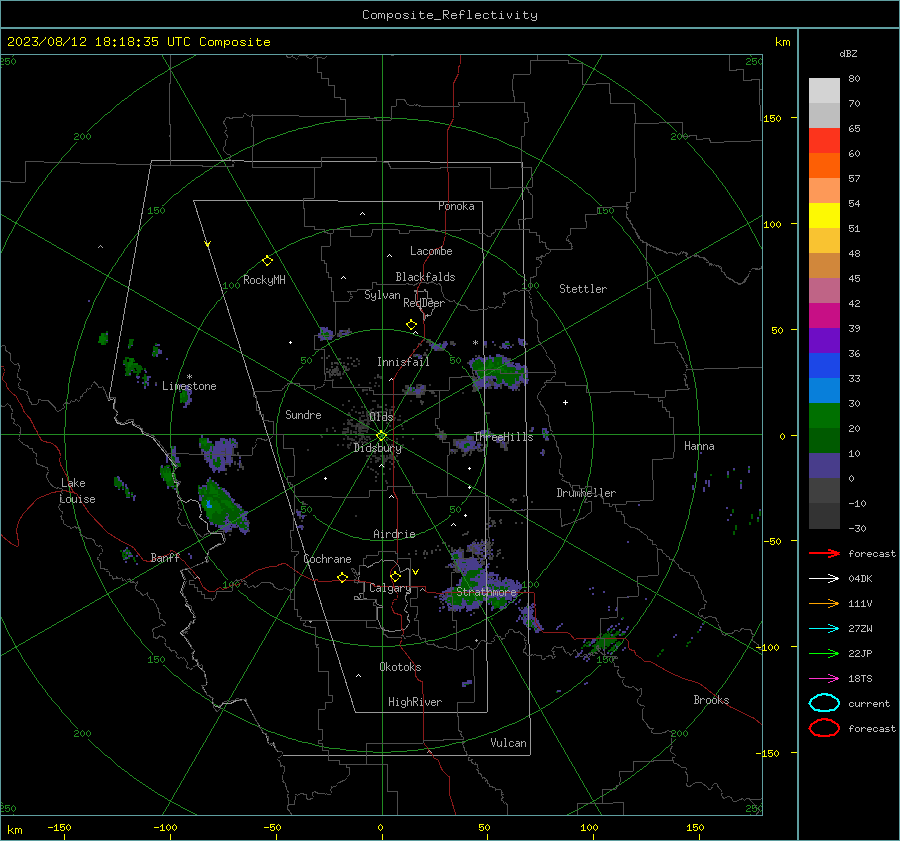Click the Lacombe city label
This screenshot has width=900, height=841.
(x=431, y=251)
